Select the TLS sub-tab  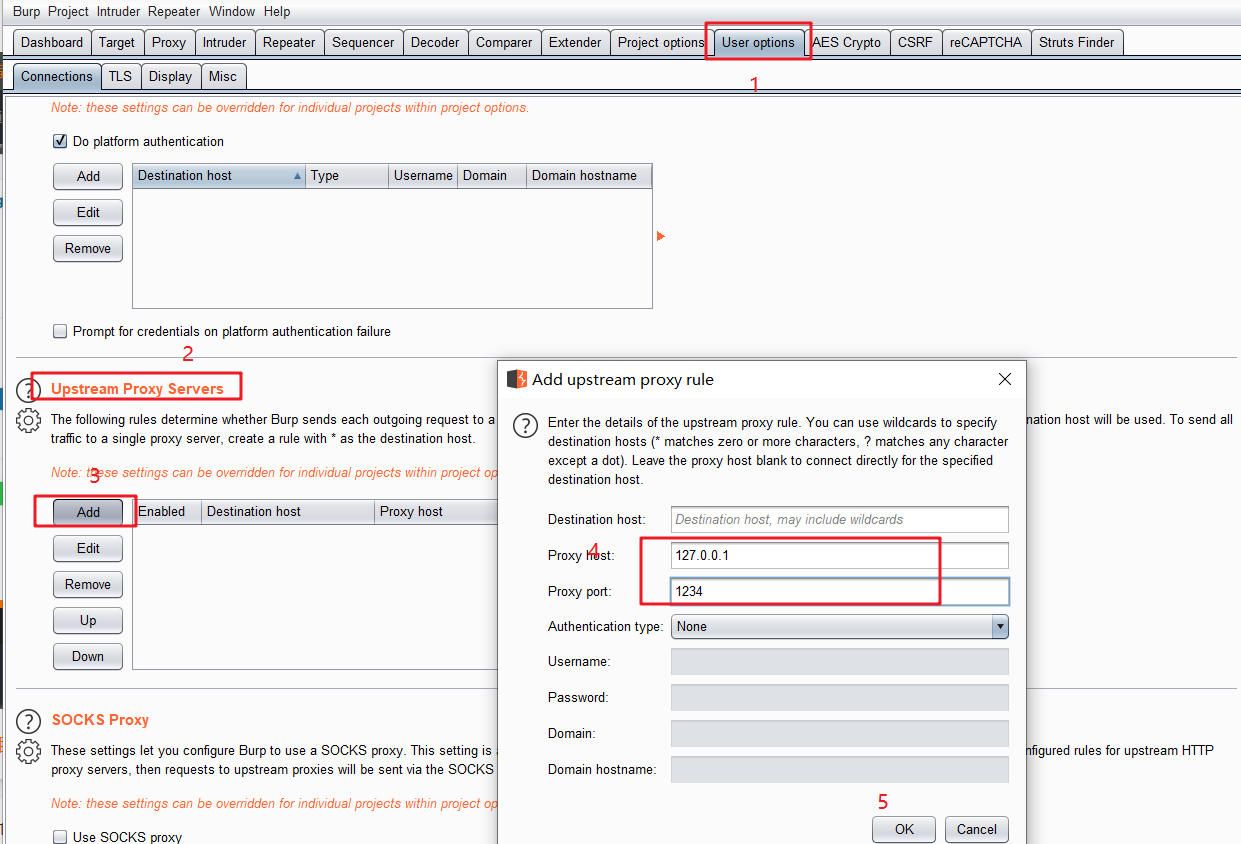click(120, 76)
